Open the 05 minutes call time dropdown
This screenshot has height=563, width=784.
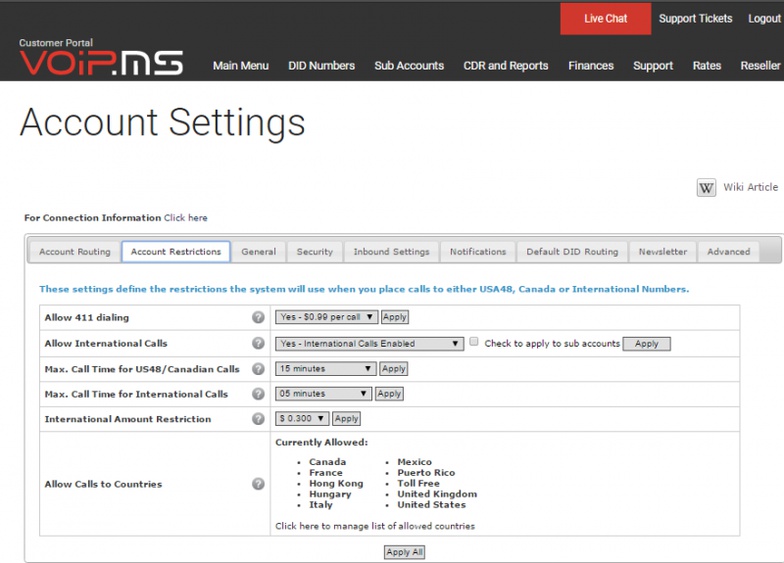coord(323,394)
